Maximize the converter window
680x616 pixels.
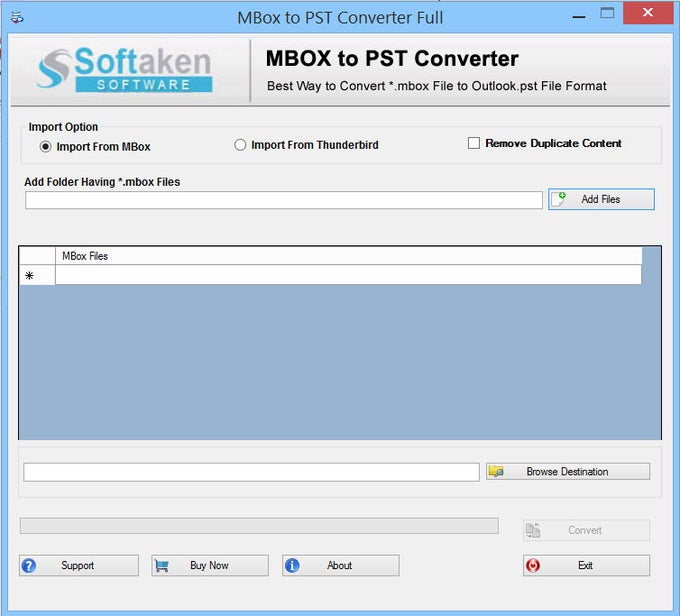pyautogui.click(x=607, y=13)
